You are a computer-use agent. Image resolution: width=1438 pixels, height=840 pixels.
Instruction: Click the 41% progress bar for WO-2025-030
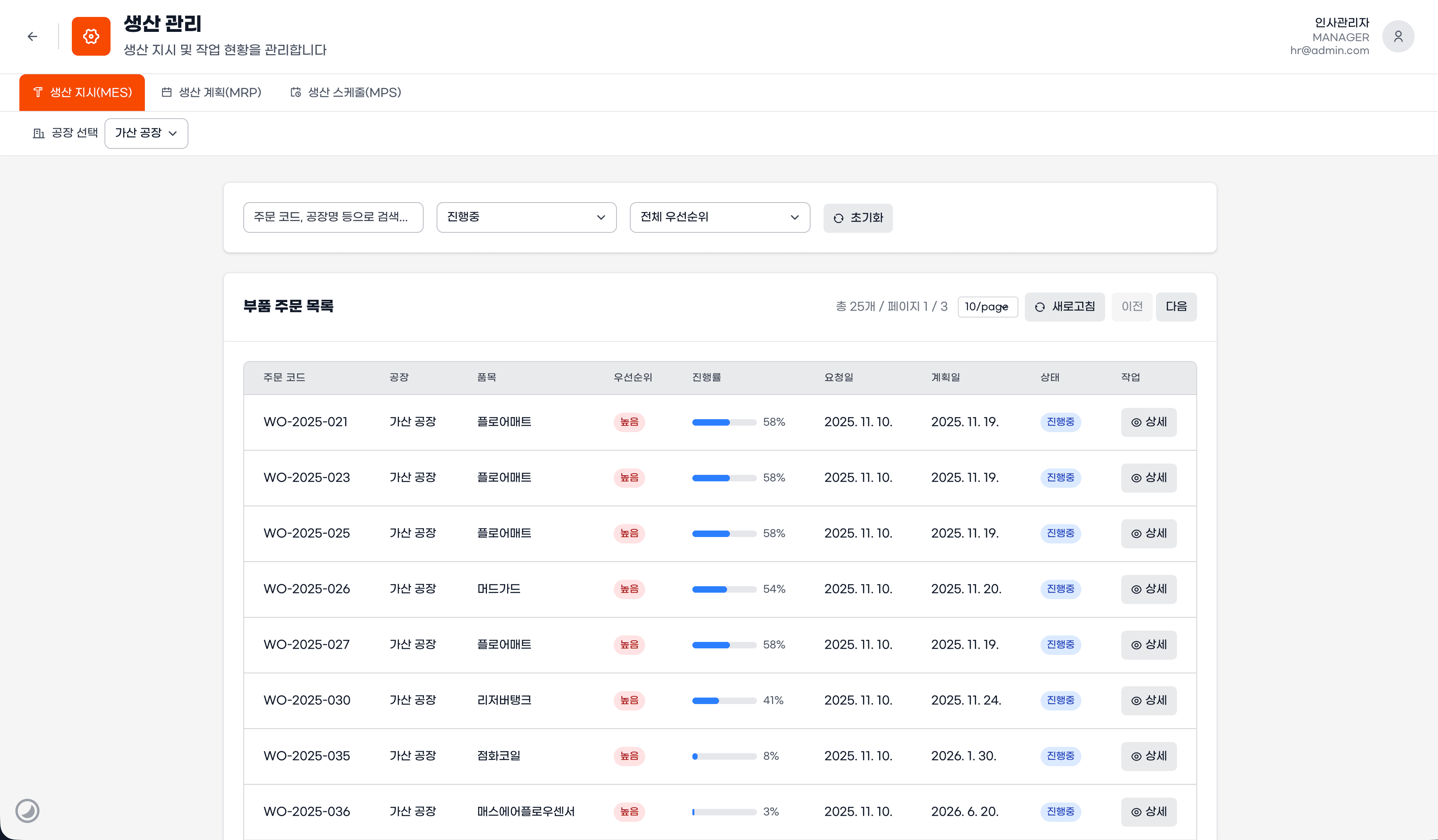click(x=723, y=700)
